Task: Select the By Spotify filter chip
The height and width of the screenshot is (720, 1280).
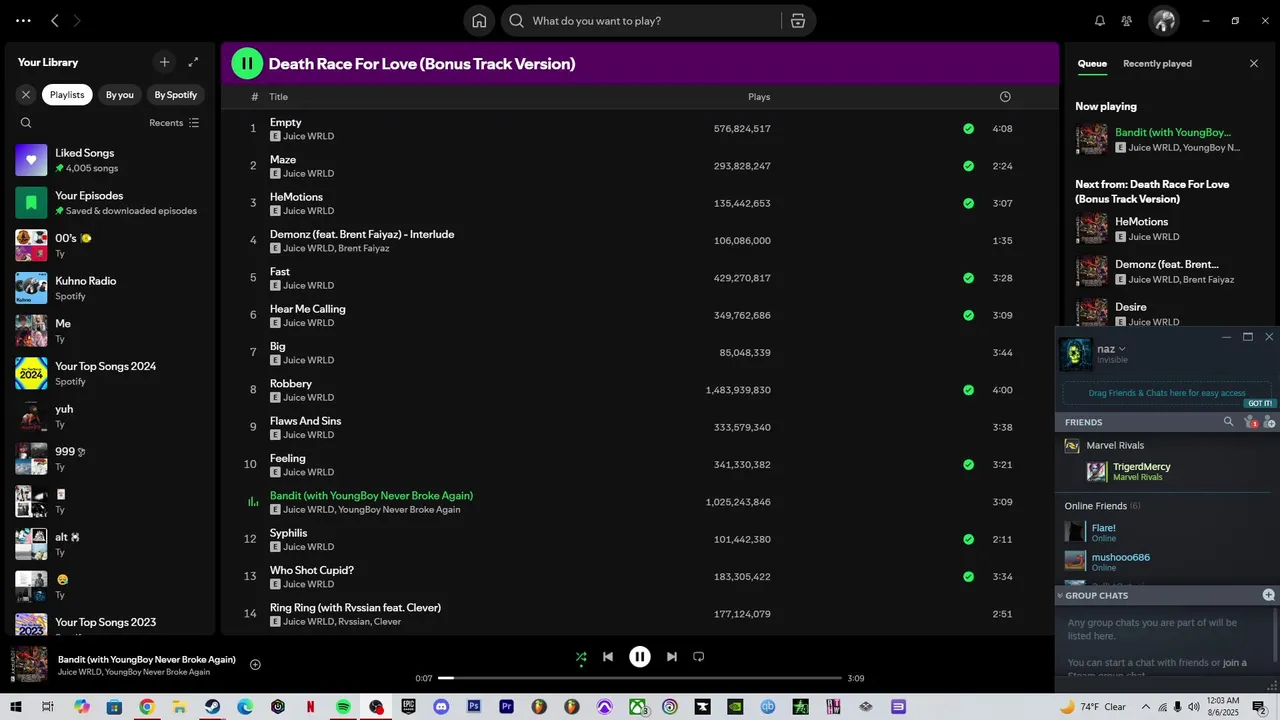Action: click(x=176, y=95)
